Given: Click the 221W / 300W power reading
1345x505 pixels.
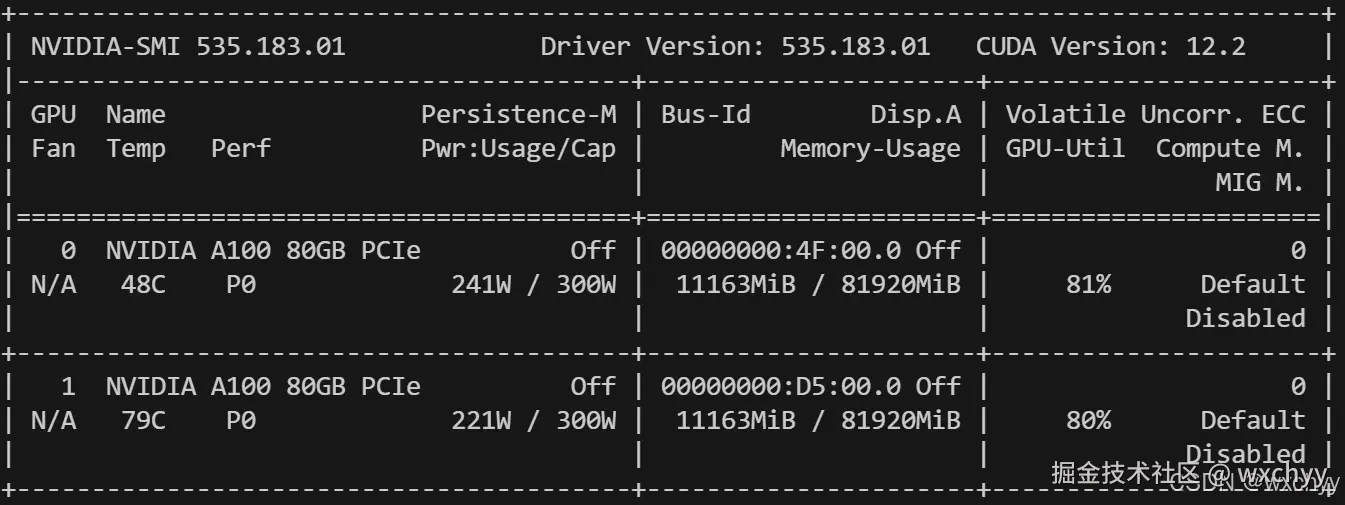Looking at the screenshot, I should 533,421.
